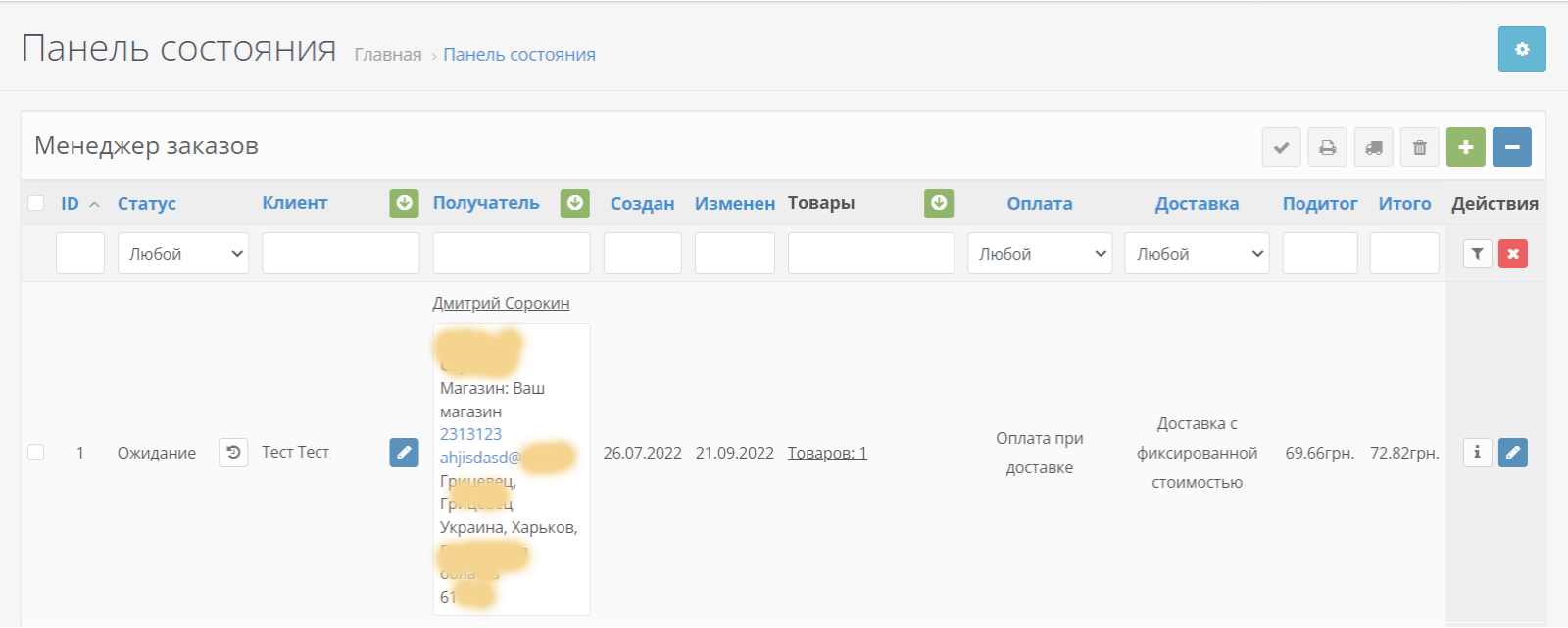Sort by Получатель column header

[x=486, y=203]
